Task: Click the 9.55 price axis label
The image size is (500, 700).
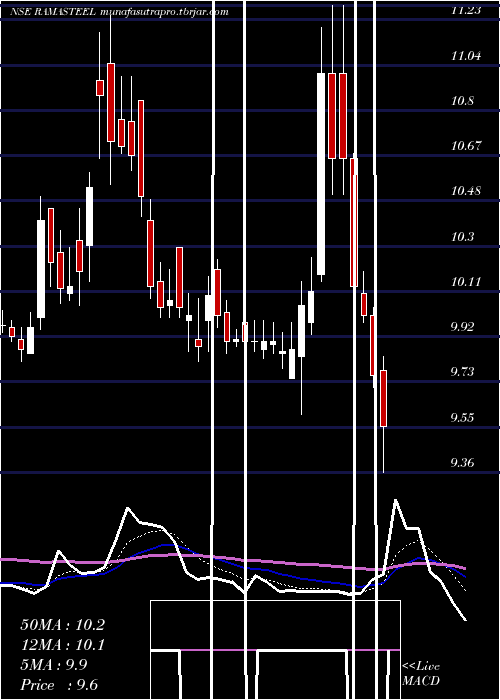Action: pos(463,418)
